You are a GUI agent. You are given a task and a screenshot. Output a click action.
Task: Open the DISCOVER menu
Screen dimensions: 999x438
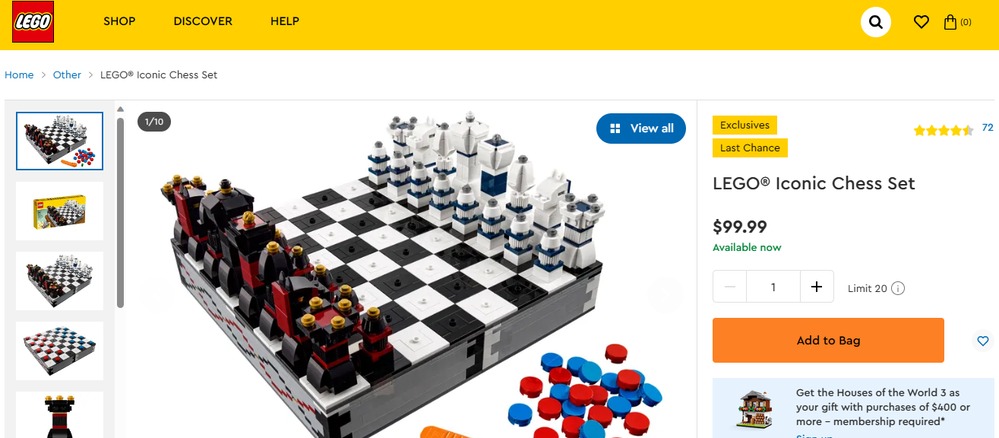203,22
